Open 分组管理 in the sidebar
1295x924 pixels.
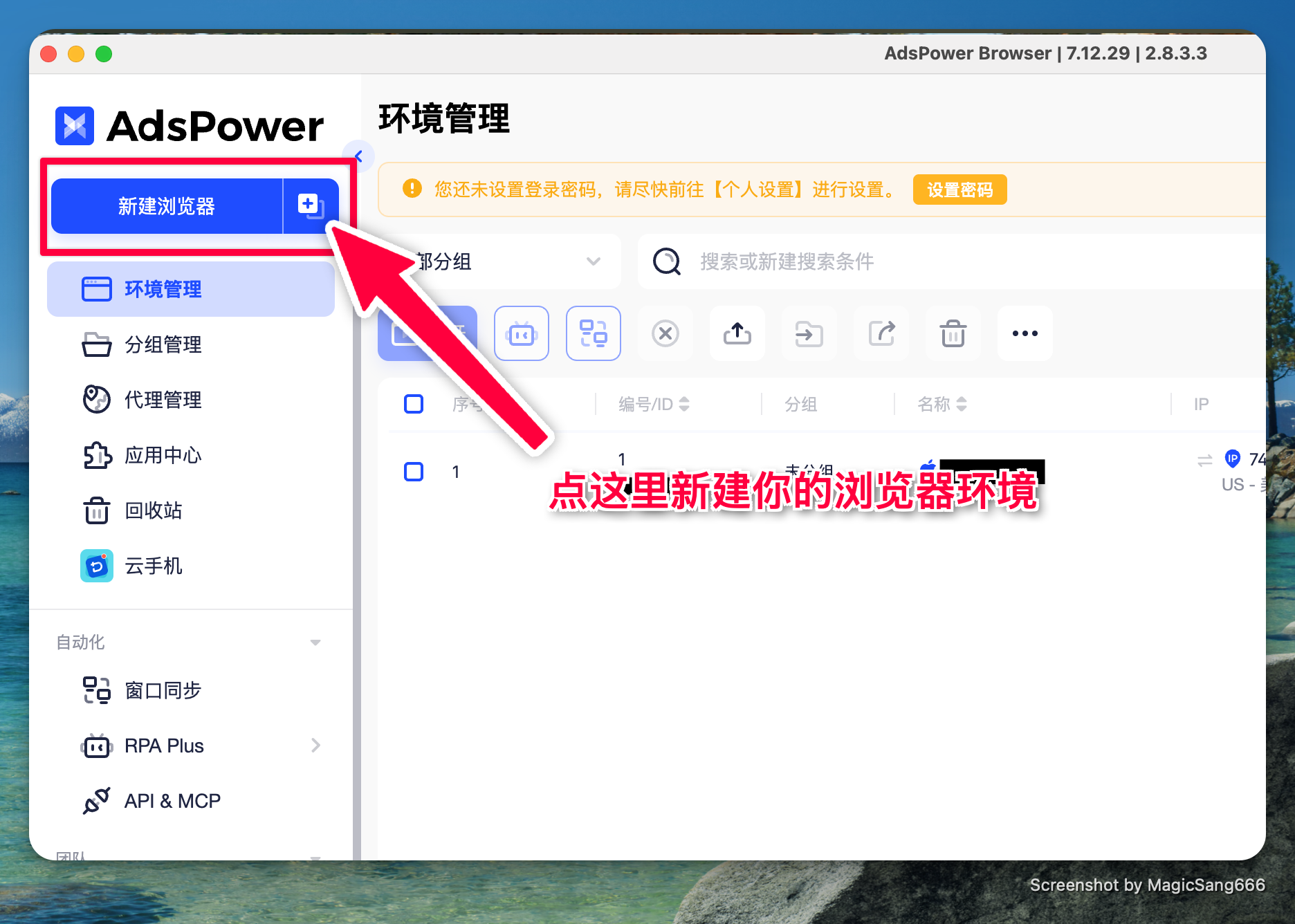(x=163, y=344)
